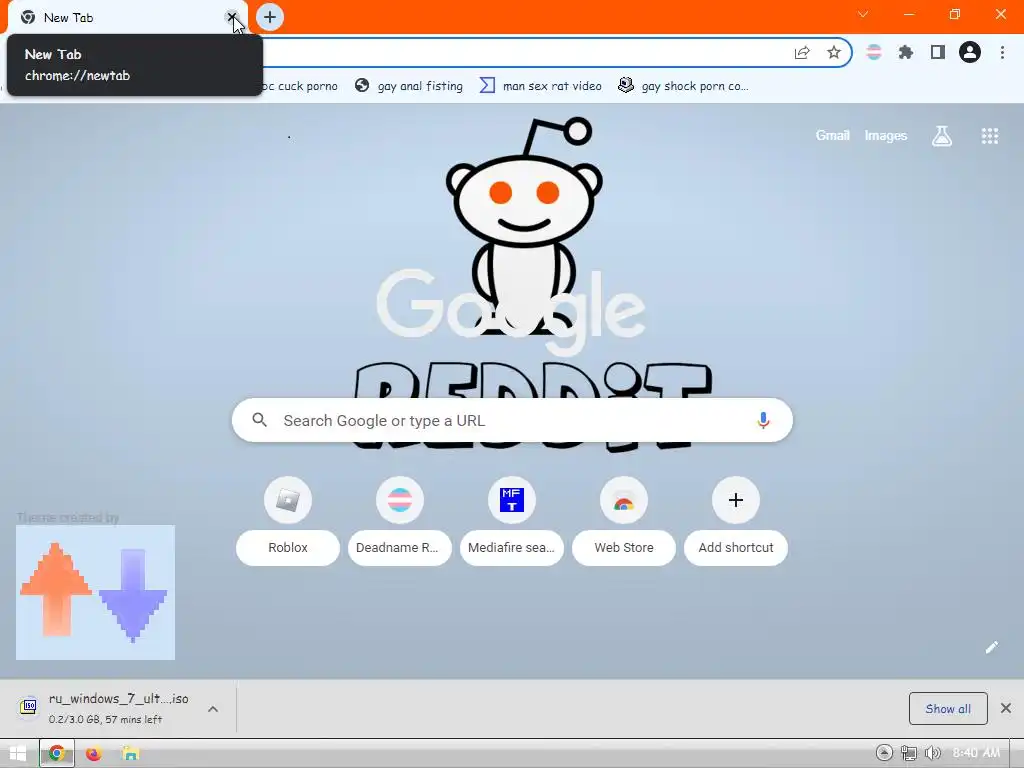Open a new tab with plus button

click(x=270, y=17)
